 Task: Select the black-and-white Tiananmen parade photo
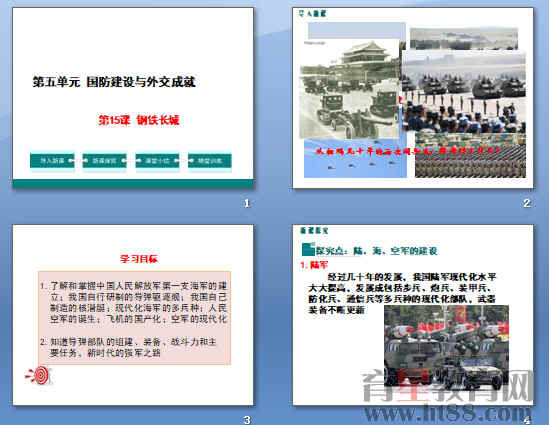[349, 89]
